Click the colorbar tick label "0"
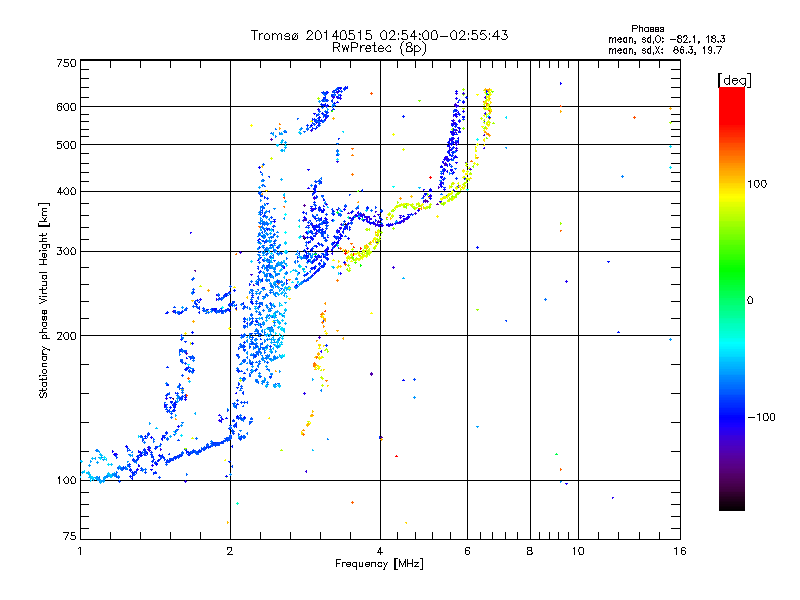Screen dimensions: 800x600 tap(750, 301)
